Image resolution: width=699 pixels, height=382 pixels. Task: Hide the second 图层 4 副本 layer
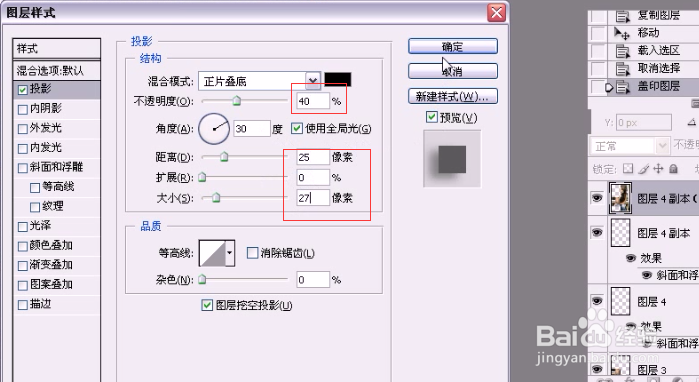point(597,232)
